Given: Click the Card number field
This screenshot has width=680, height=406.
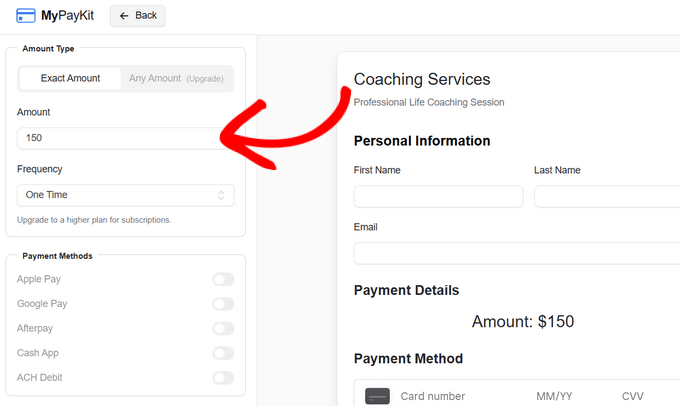Looking at the screenshot, I should pyautogui.click(x=455, y=396).
